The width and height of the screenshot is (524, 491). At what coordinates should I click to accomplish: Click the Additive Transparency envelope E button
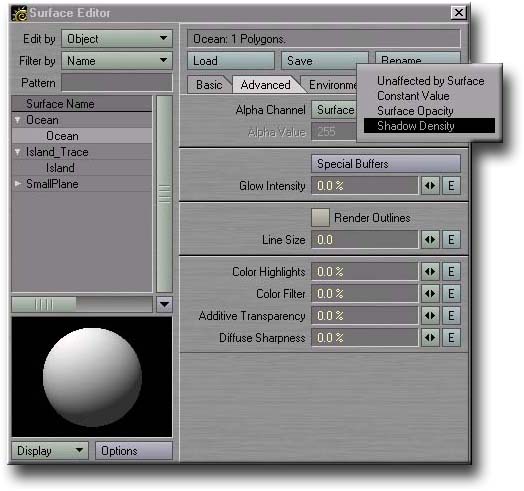point(451,316)
